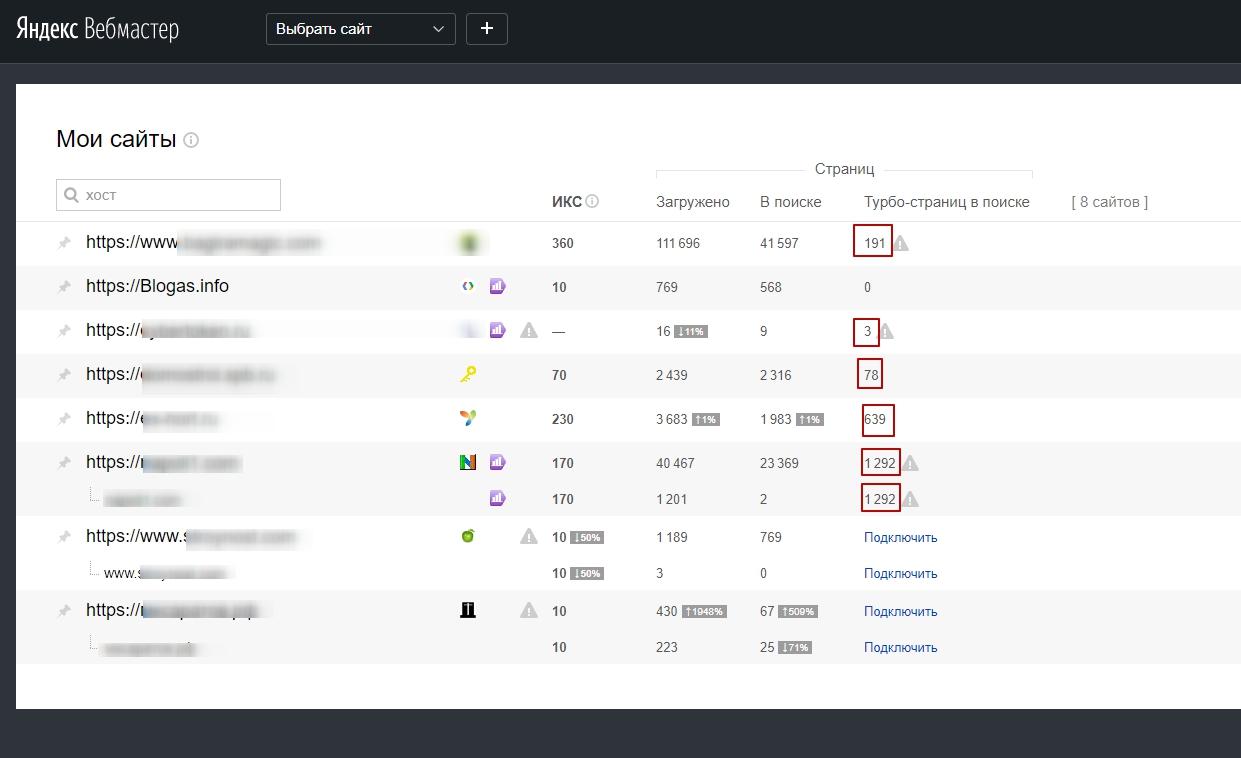Click warning triangle next to 191 turbo pages
Viewport: 1241px width, 758px height.
pos(901,243)
